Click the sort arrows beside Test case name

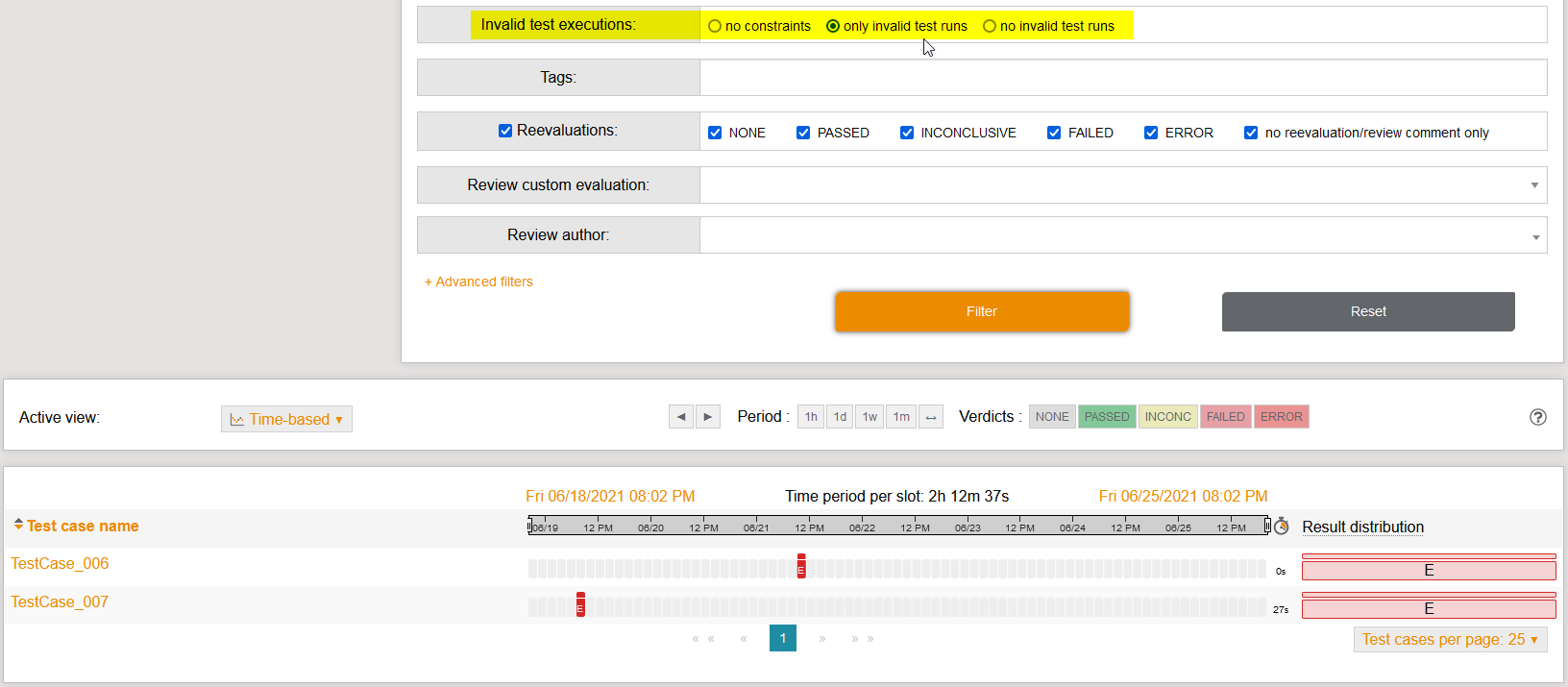pos(18,525)
